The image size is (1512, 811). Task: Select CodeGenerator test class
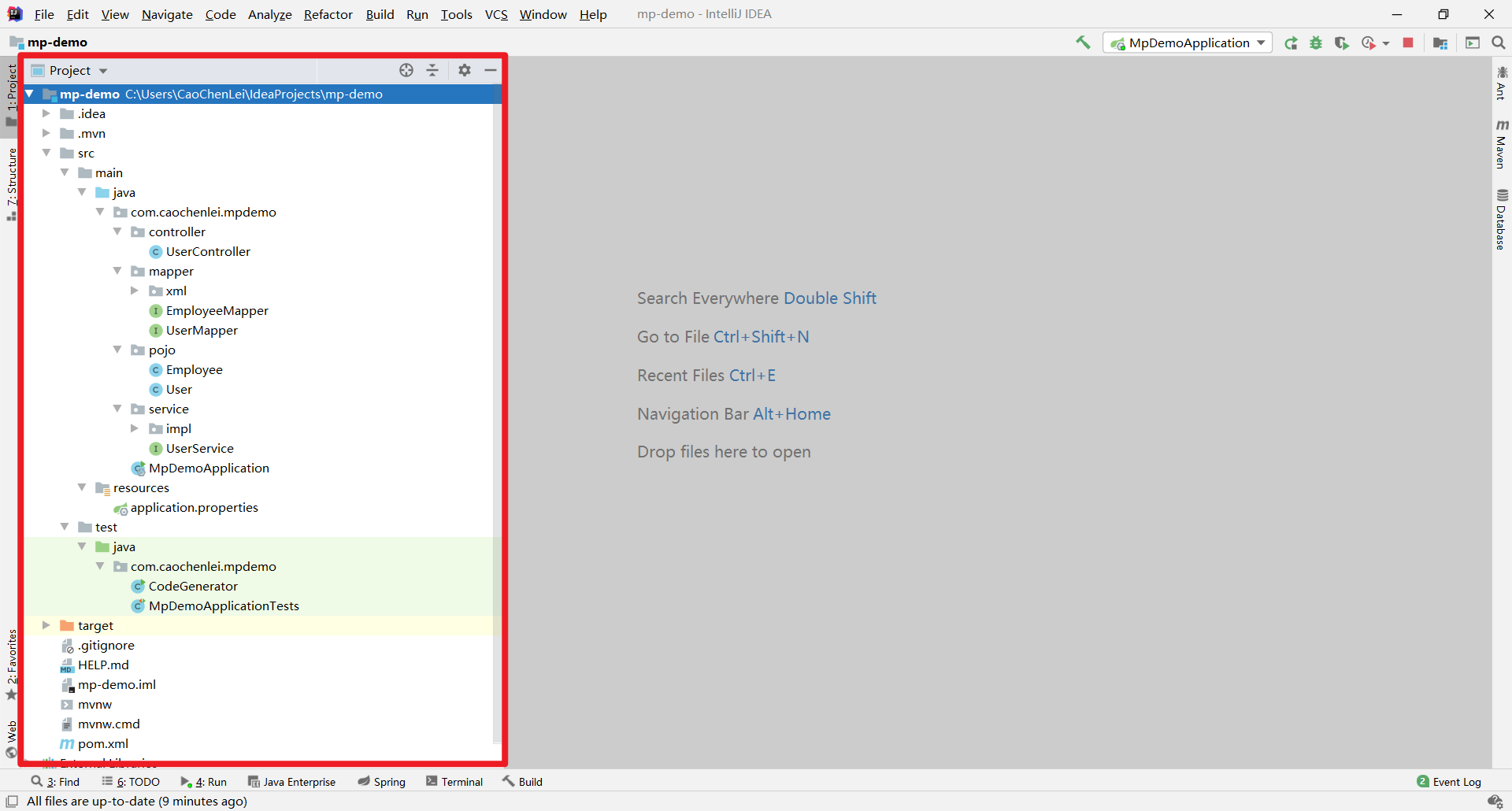coord(193,587)
